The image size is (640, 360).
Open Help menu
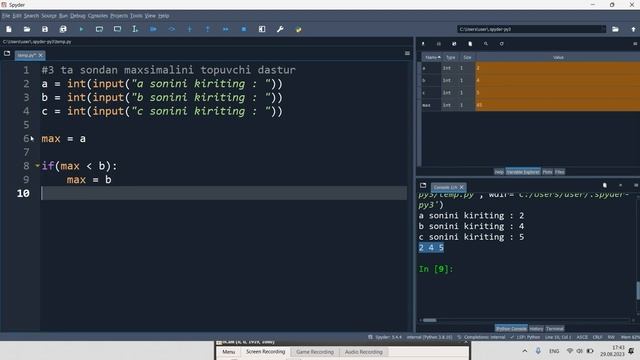point(164,16)
